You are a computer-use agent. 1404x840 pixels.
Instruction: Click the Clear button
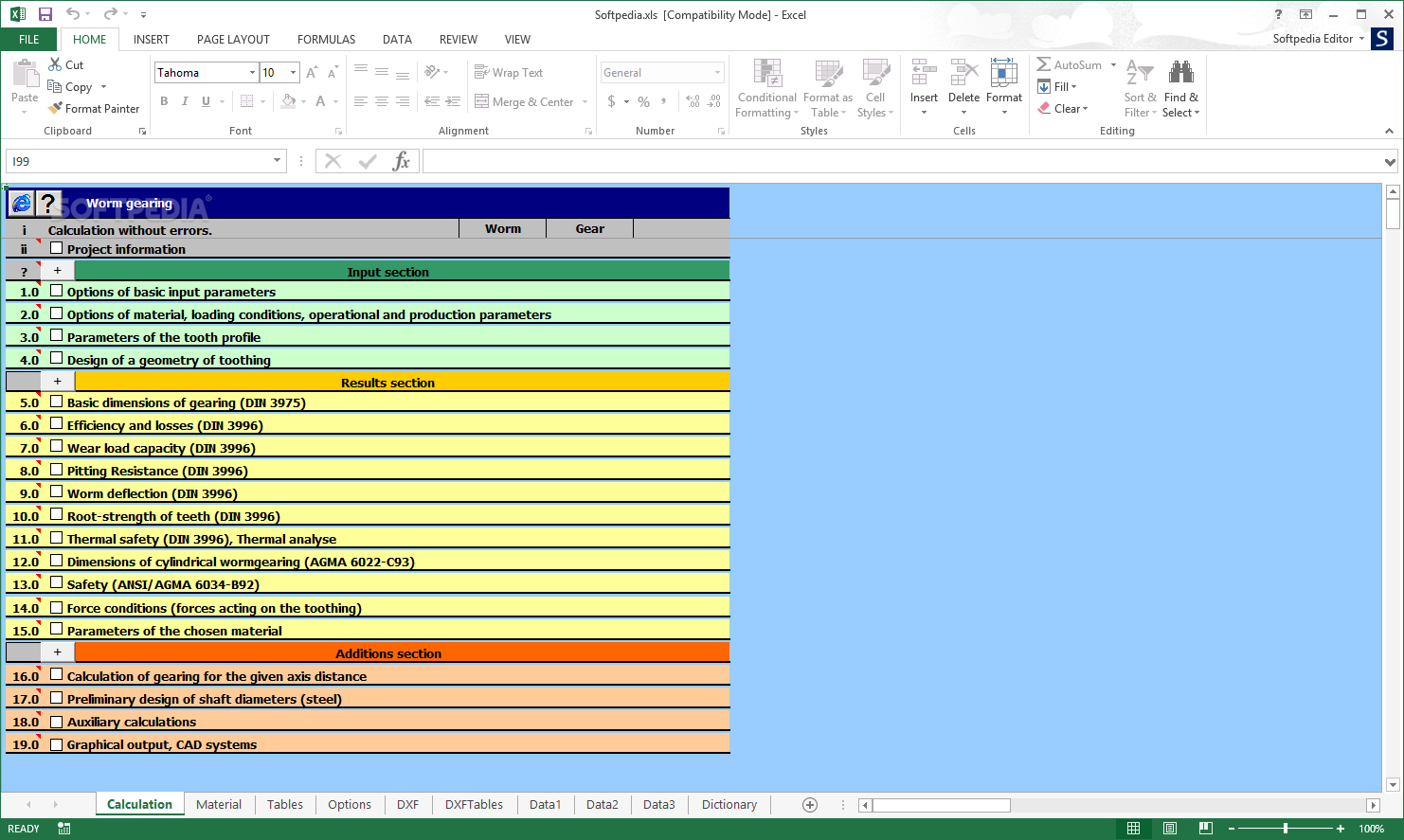coord(1062,109)
